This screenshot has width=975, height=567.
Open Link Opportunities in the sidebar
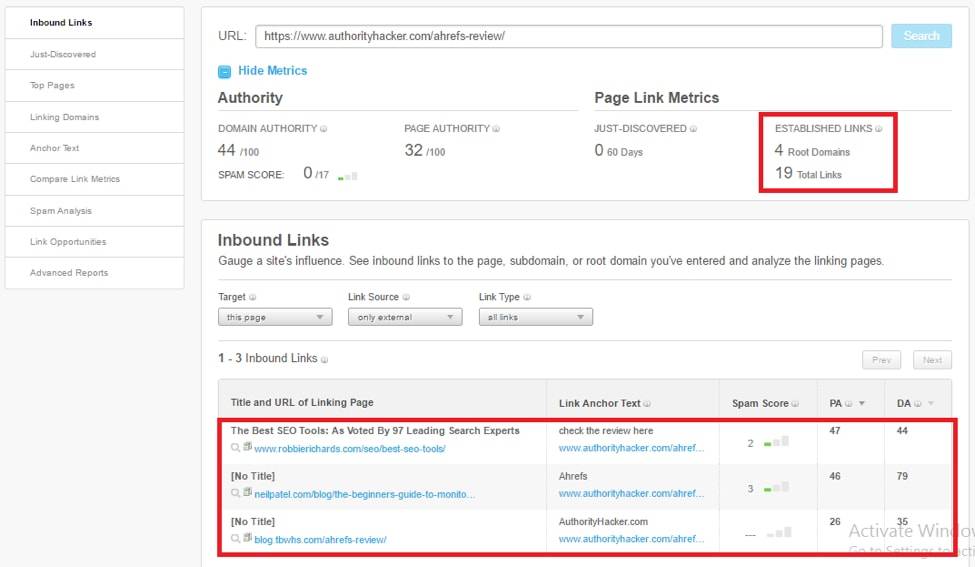pos(95,242)
